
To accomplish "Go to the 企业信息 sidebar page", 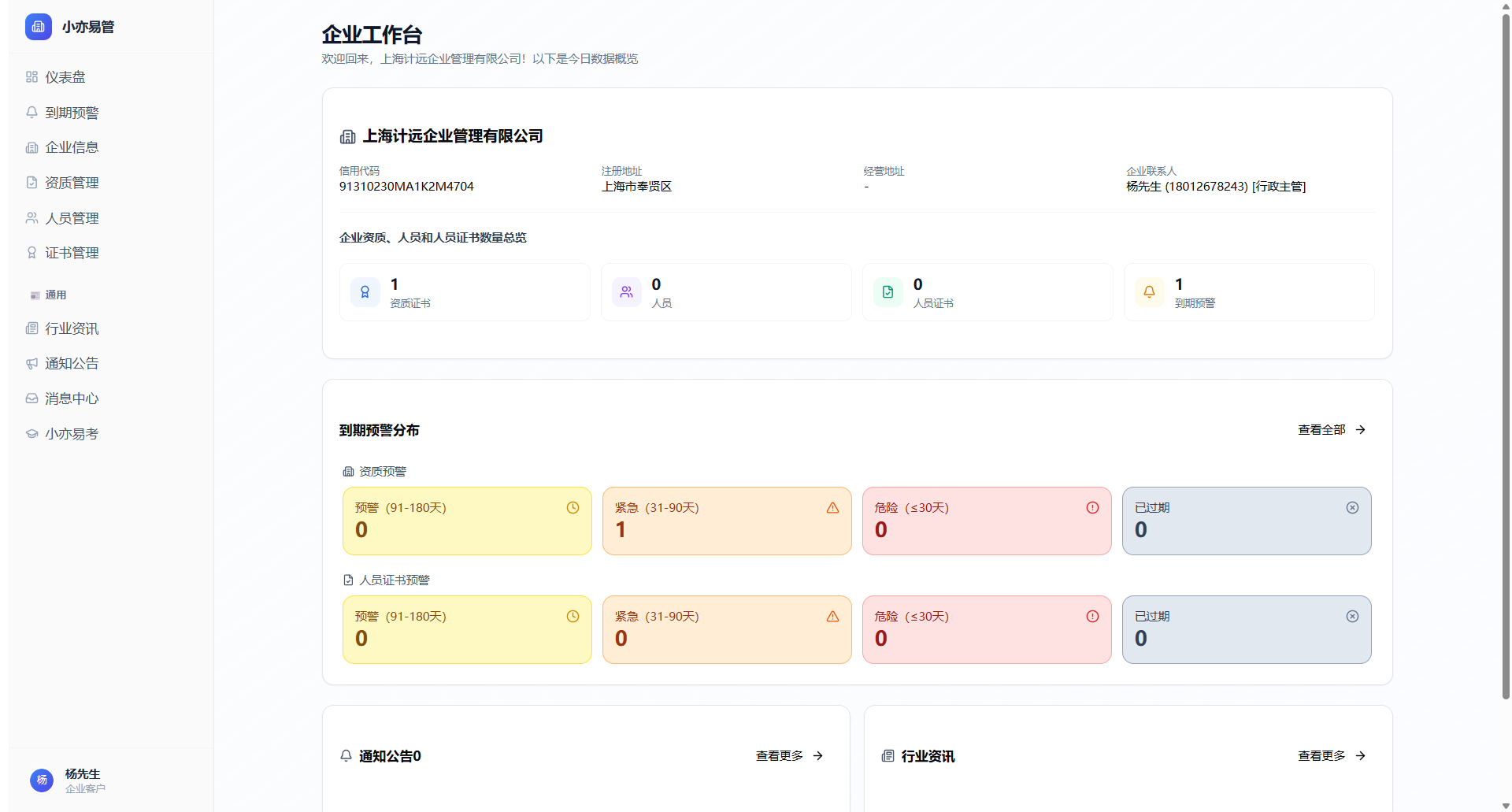I will click(111, 147).
